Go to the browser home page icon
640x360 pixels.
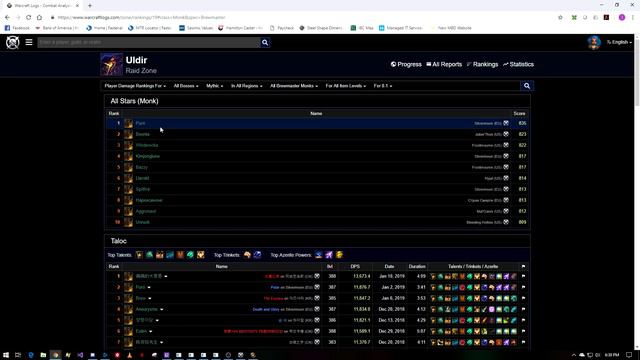point(39,18)
